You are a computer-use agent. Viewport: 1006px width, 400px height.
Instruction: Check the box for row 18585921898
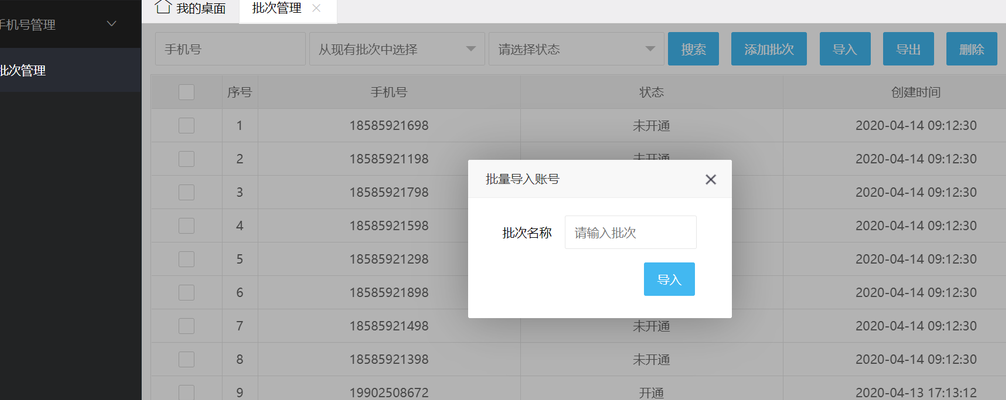click(186, 293)
